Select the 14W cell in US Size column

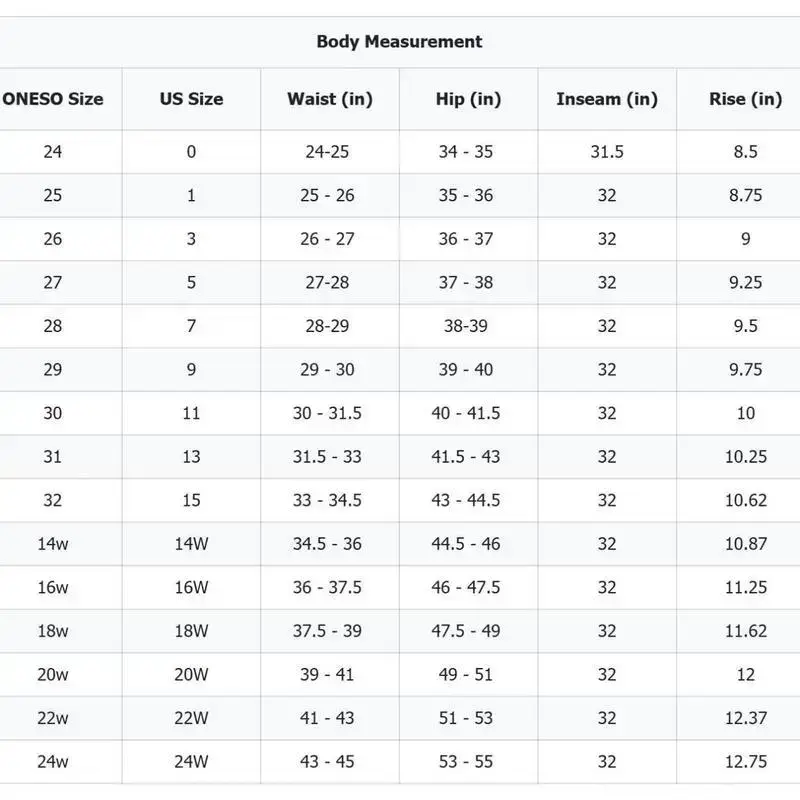pyautogui.click(x=191, y=544)
